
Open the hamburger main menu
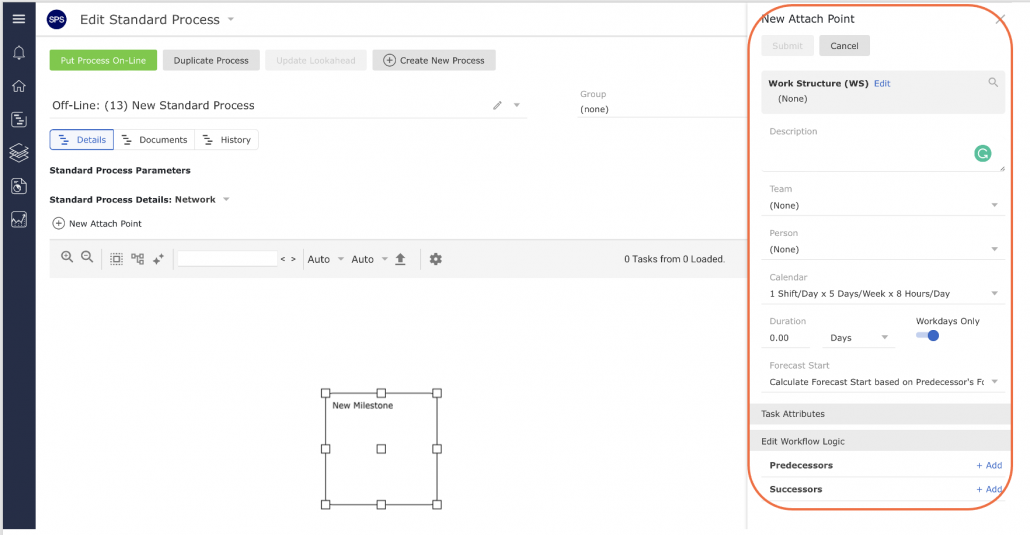pyautogui.click(x=19, y=19)
